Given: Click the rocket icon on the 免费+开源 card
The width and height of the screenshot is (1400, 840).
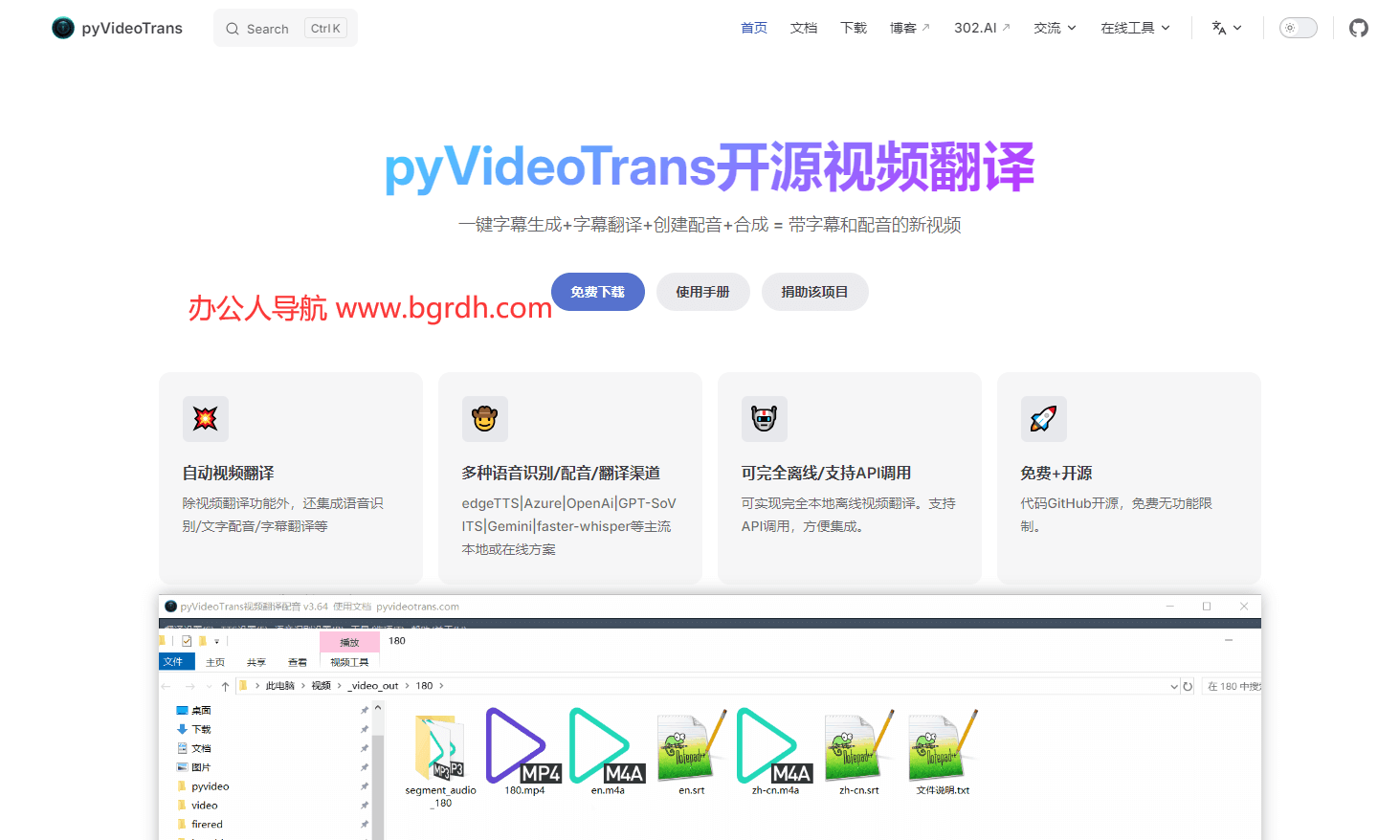Looking at the screenshot, I should (1044, 419).
